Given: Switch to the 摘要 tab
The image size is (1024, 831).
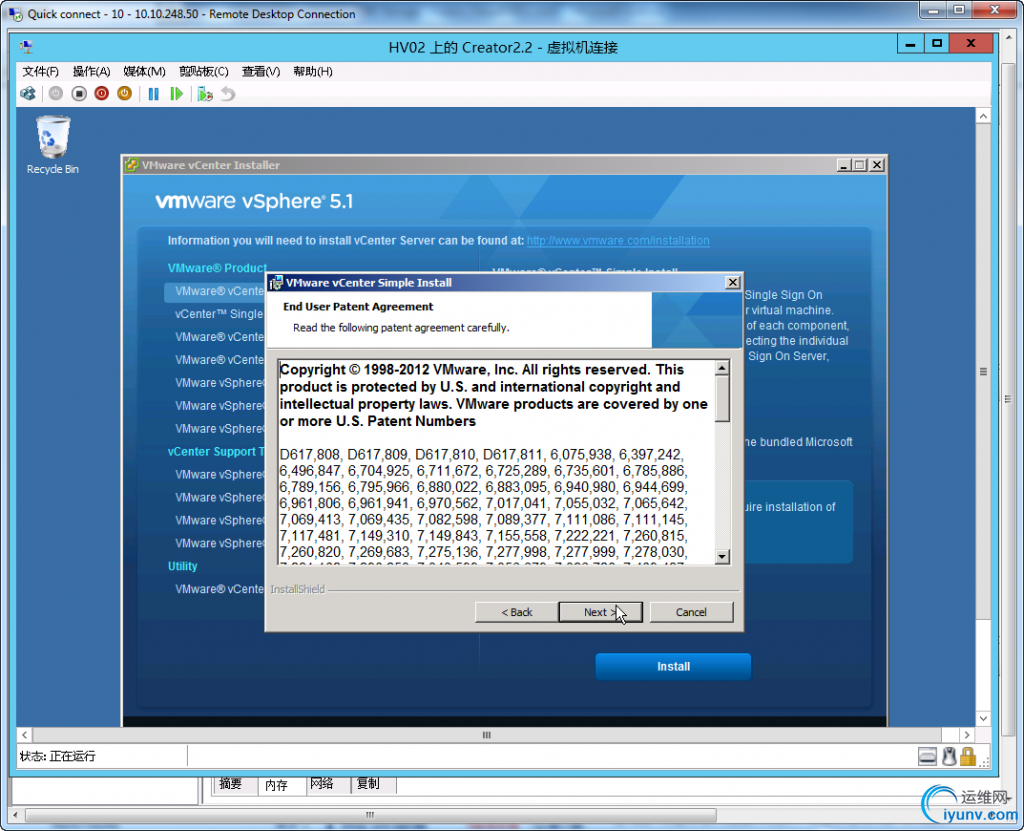Looking at the screenshot, I should 231,785.
